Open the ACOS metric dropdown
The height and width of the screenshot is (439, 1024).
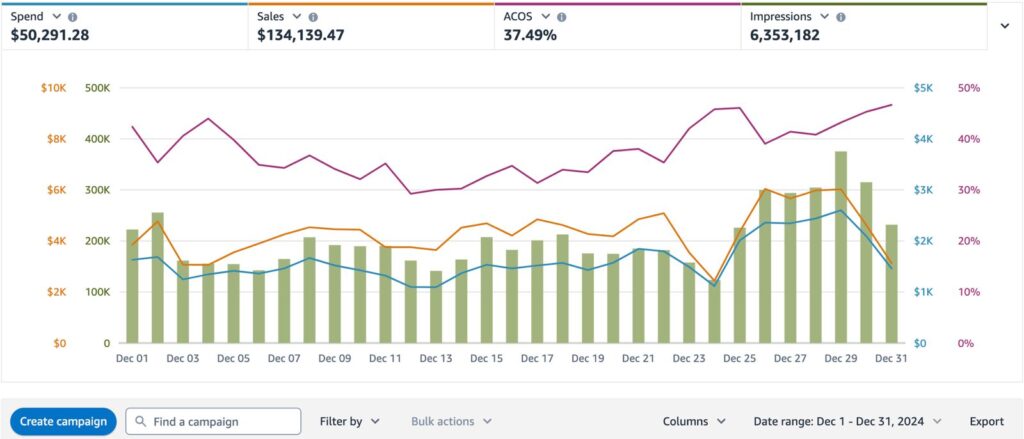544,18
